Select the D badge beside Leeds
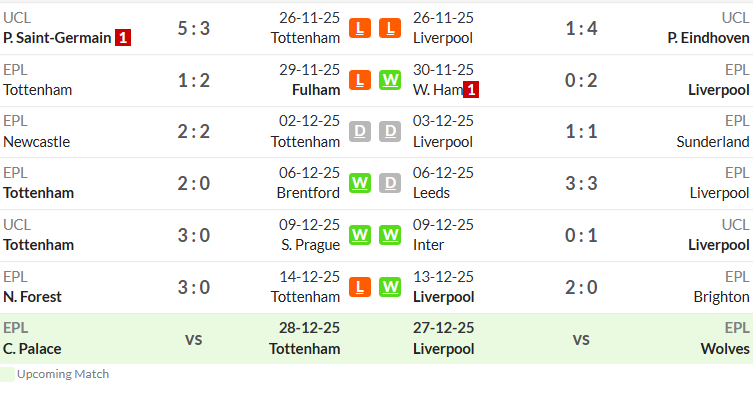The width and height of the screenshot is (753, 393). click(x=390, y=183)
